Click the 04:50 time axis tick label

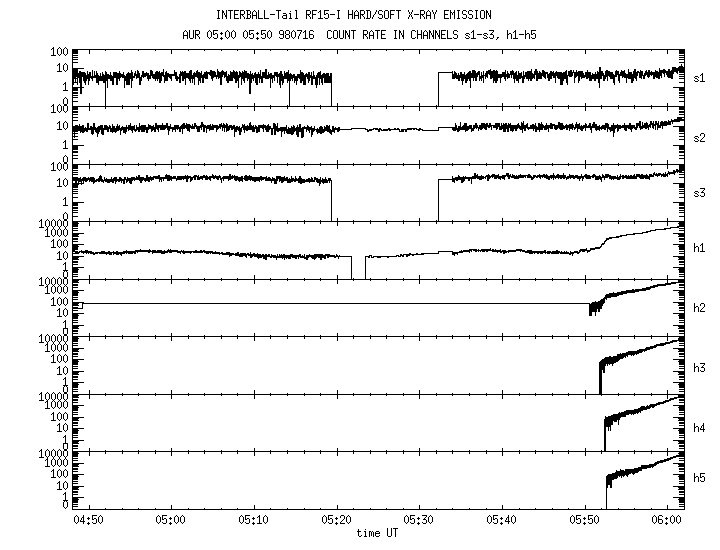click(89, 521)
